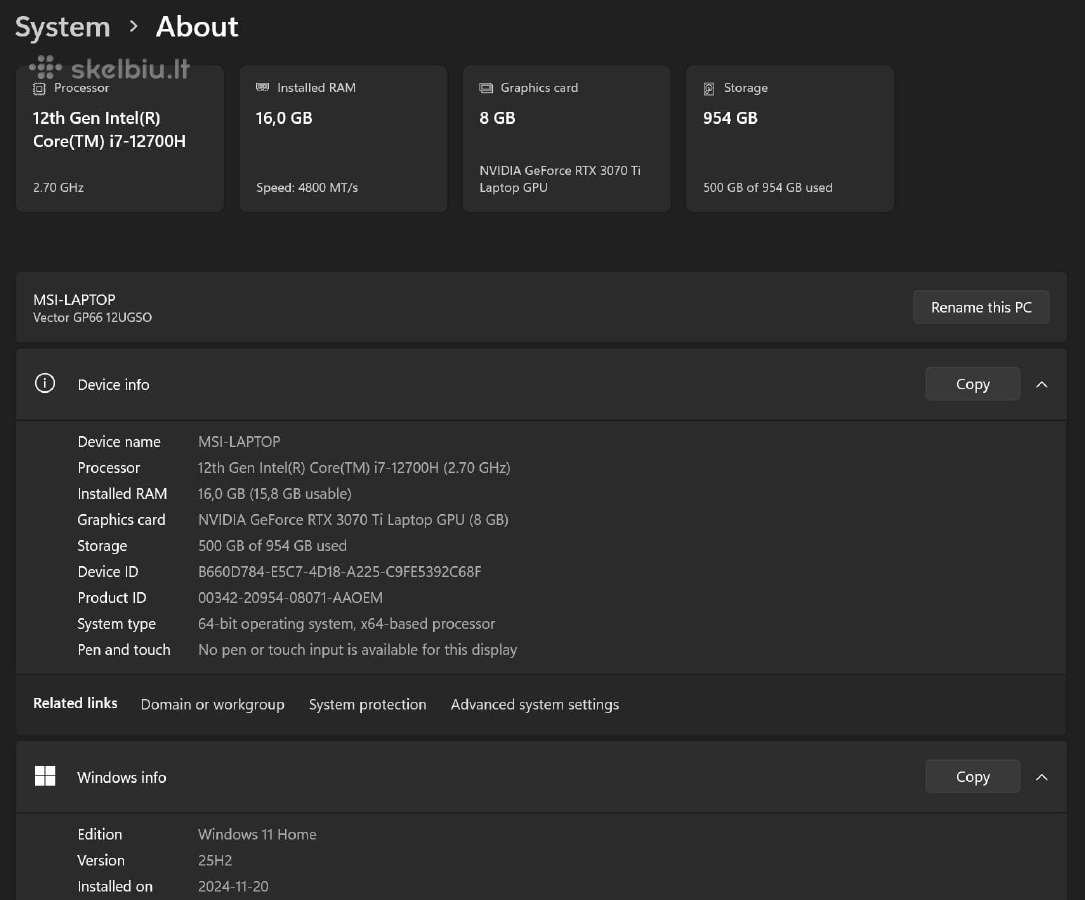Screen dimensions: 1085x900
Task: Click NVIDIA GeForce RTX 3070 Ti Laptop GPU (8 GB) value in Device info
Action: (353, 520)
